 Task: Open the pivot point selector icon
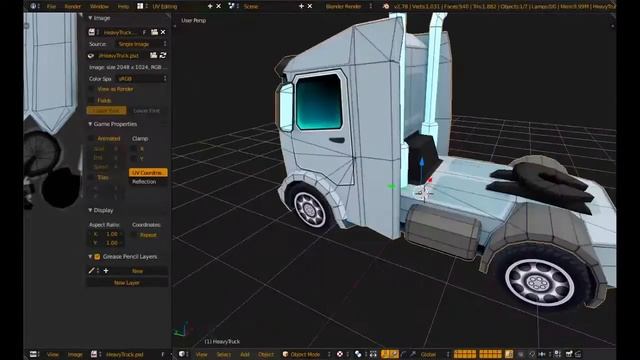coord(358,354)
